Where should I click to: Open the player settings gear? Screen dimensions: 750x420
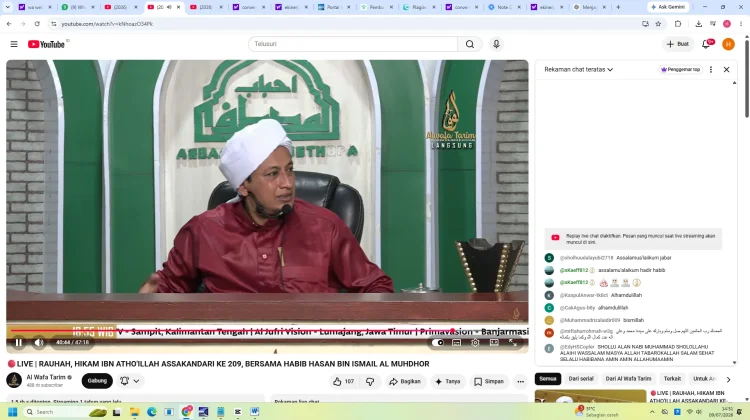(x=475, y=343)
